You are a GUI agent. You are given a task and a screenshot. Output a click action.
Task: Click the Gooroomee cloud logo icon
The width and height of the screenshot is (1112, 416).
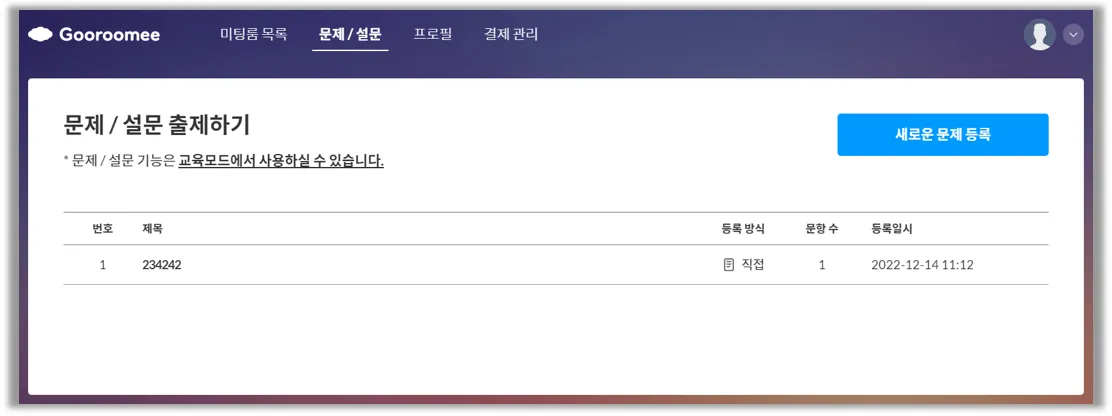pos(40,34)
